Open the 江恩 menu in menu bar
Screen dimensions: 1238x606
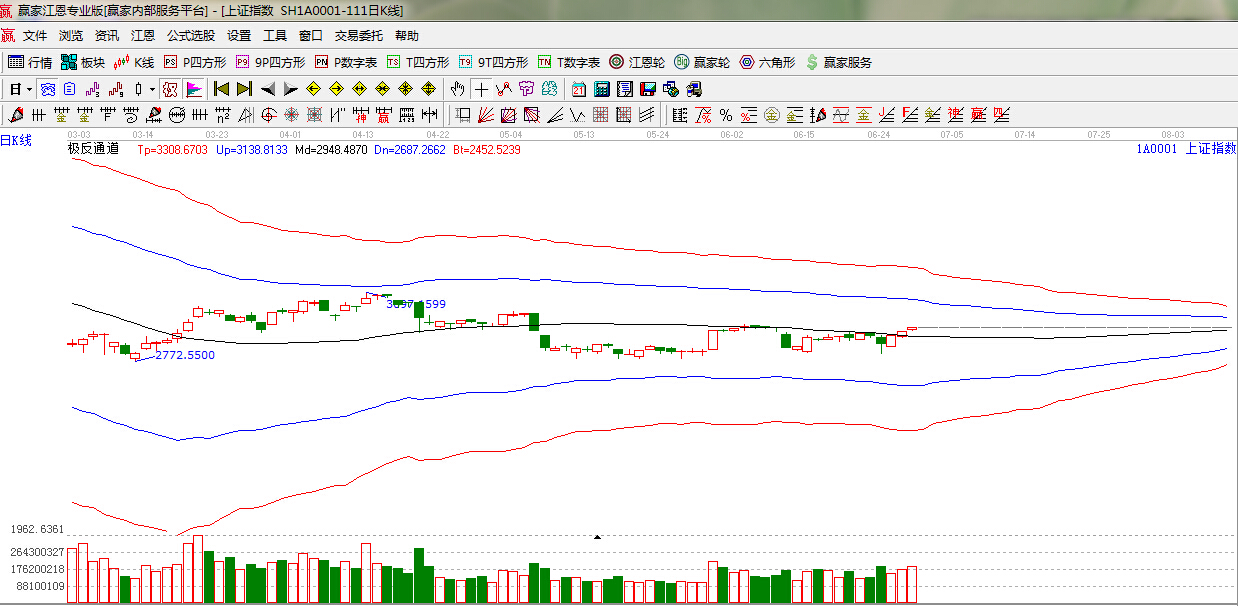click(143, 36)
